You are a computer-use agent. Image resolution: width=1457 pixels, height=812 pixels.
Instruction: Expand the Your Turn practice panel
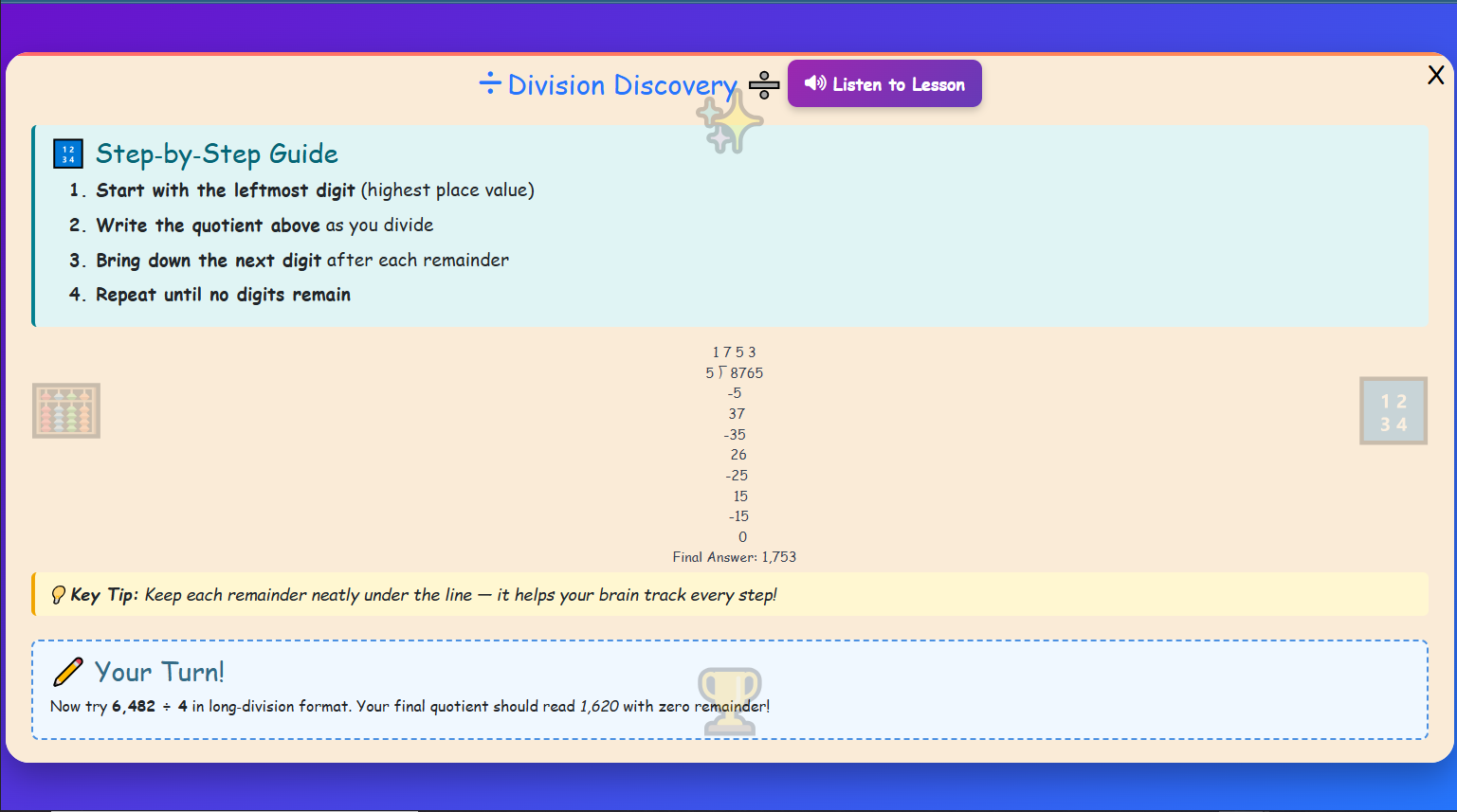tap(728, 690)
